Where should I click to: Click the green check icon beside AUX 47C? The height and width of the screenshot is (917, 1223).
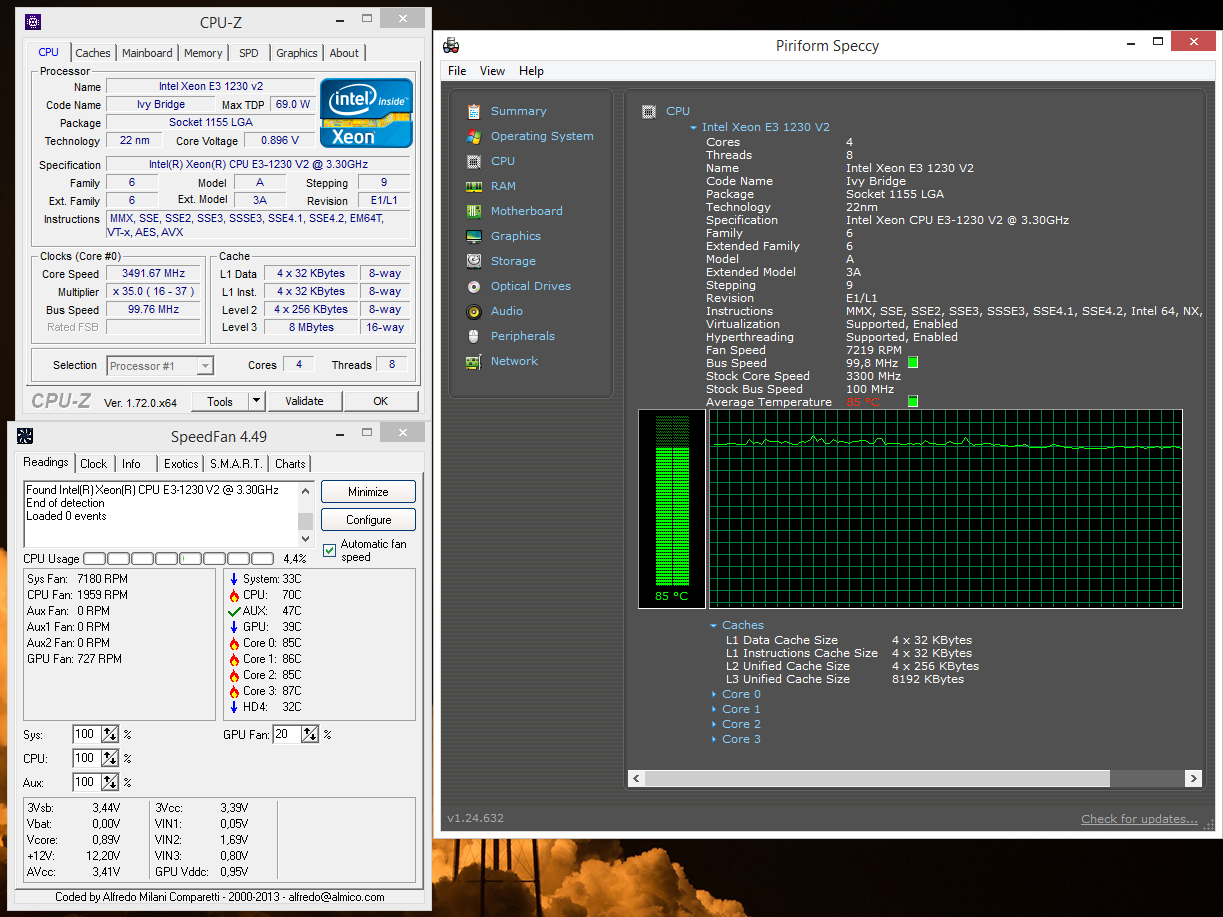[234, 611]
